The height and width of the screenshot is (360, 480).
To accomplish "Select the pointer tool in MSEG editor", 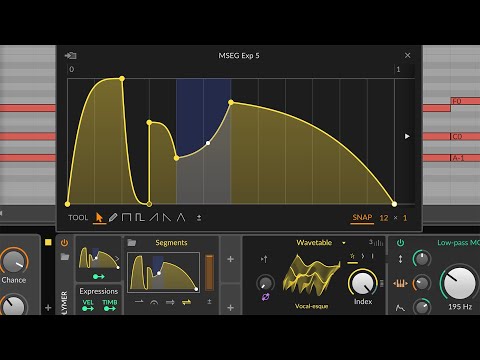I will (x=99, y=218).
